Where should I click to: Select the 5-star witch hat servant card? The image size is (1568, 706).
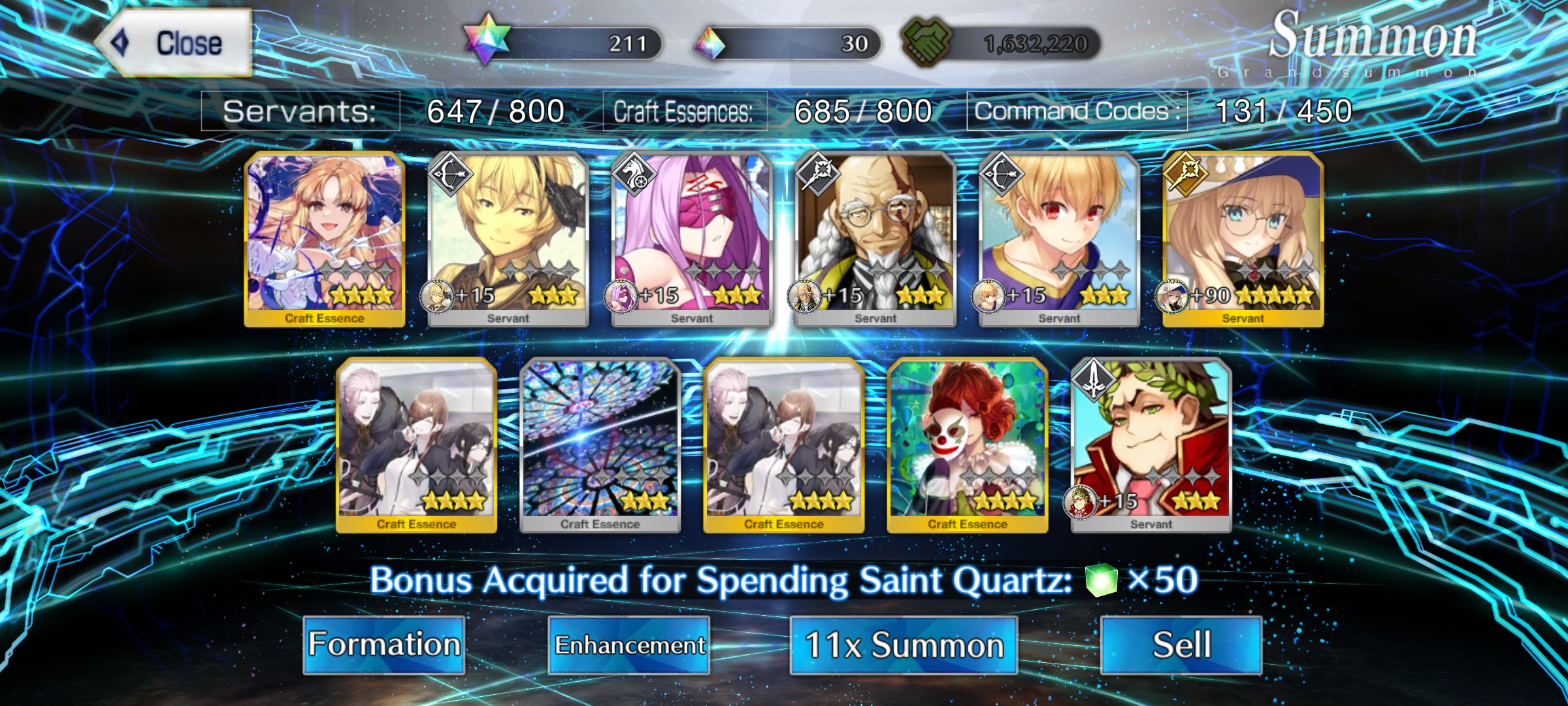[1243, 239]
